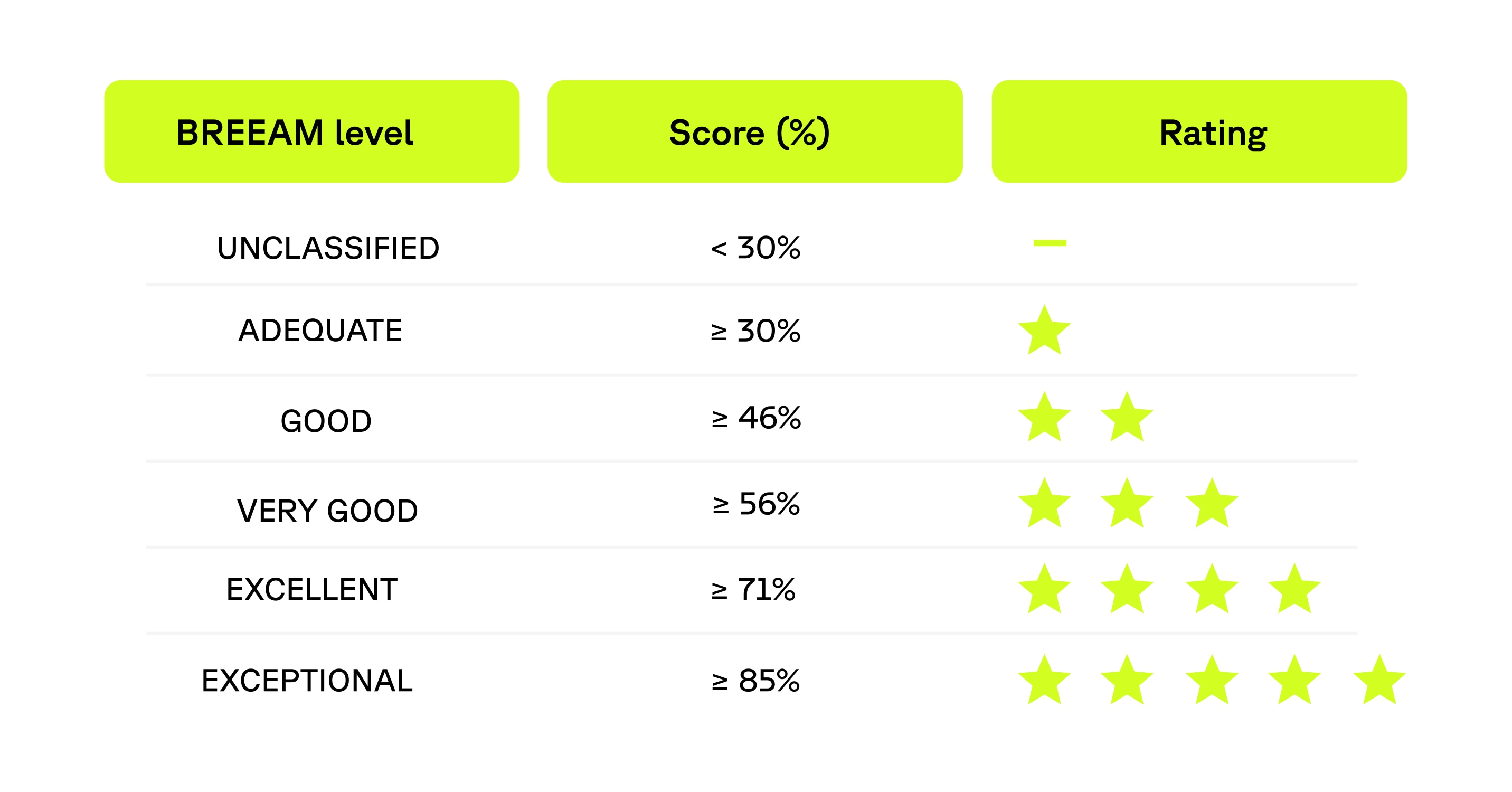Click the first star in the EXCEPTIONAL row
This screenshot has height=792, width=1512.
[1044, 681]
